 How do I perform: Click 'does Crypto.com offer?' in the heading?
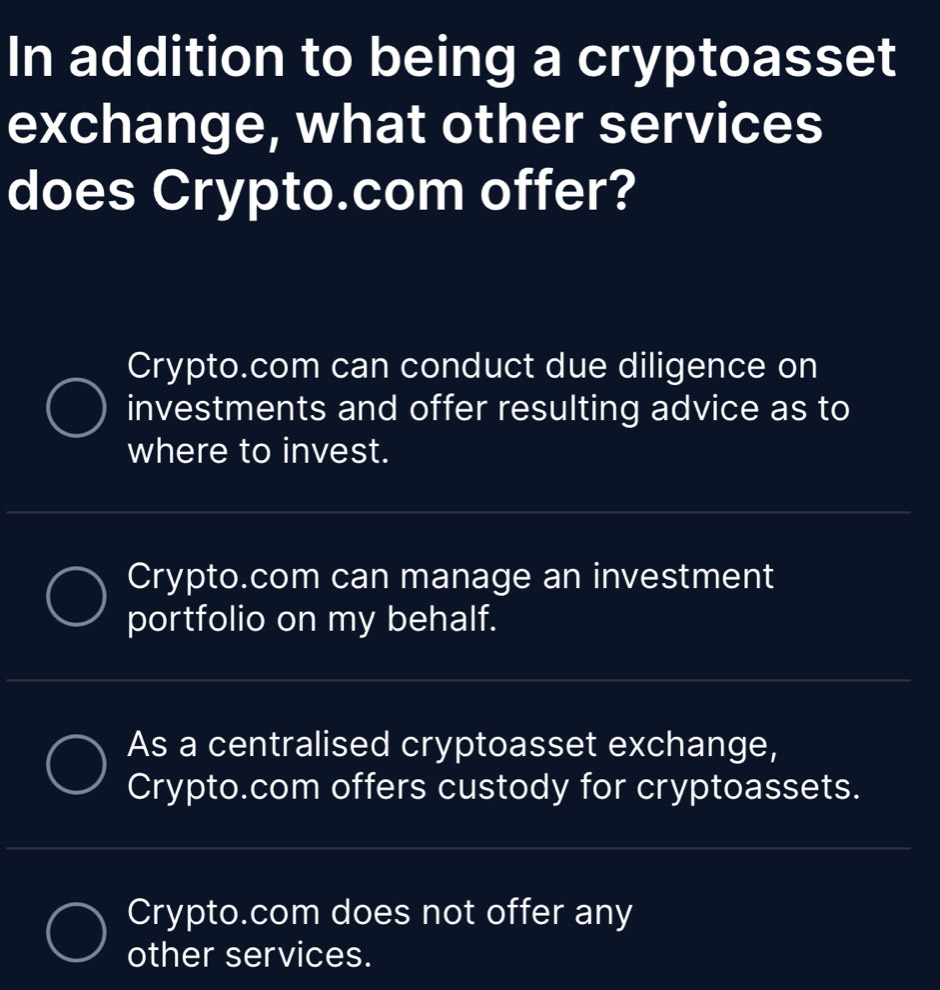click(322, 191)
